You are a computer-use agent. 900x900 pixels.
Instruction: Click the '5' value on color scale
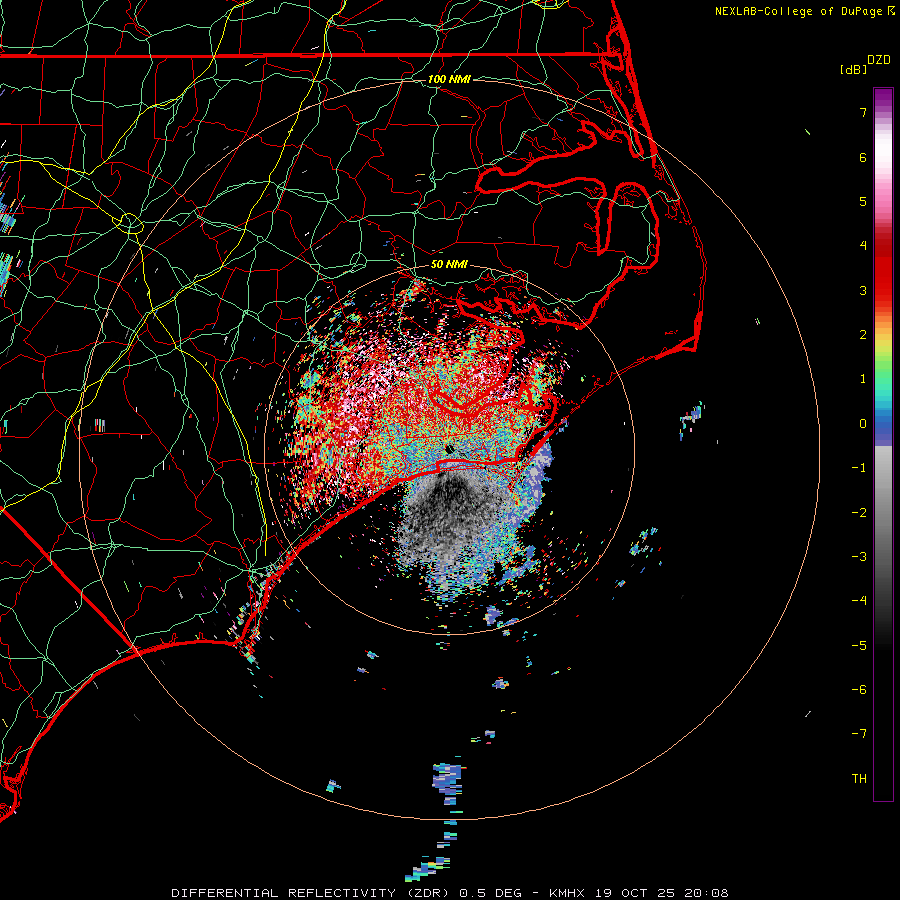863,201
